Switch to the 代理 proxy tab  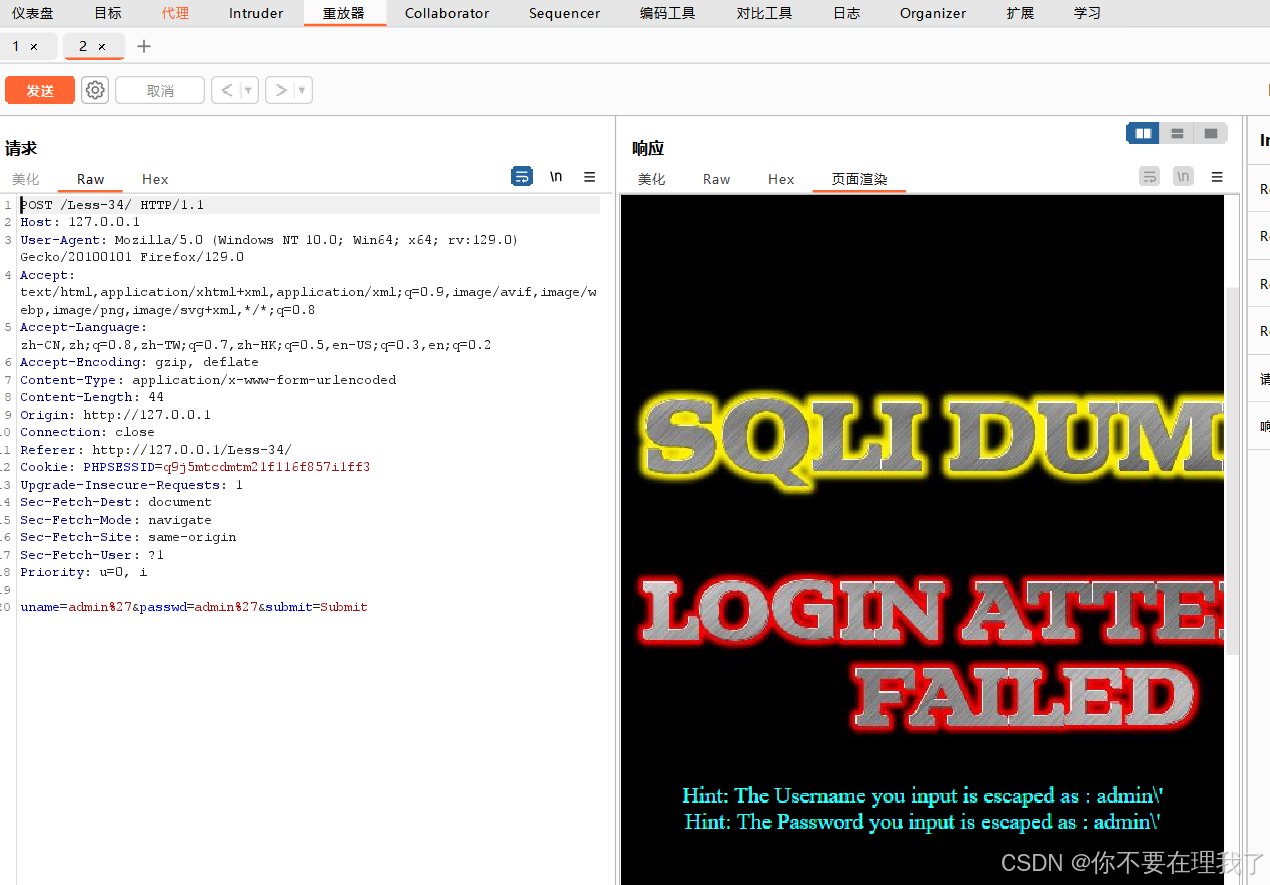coord(175,13)
